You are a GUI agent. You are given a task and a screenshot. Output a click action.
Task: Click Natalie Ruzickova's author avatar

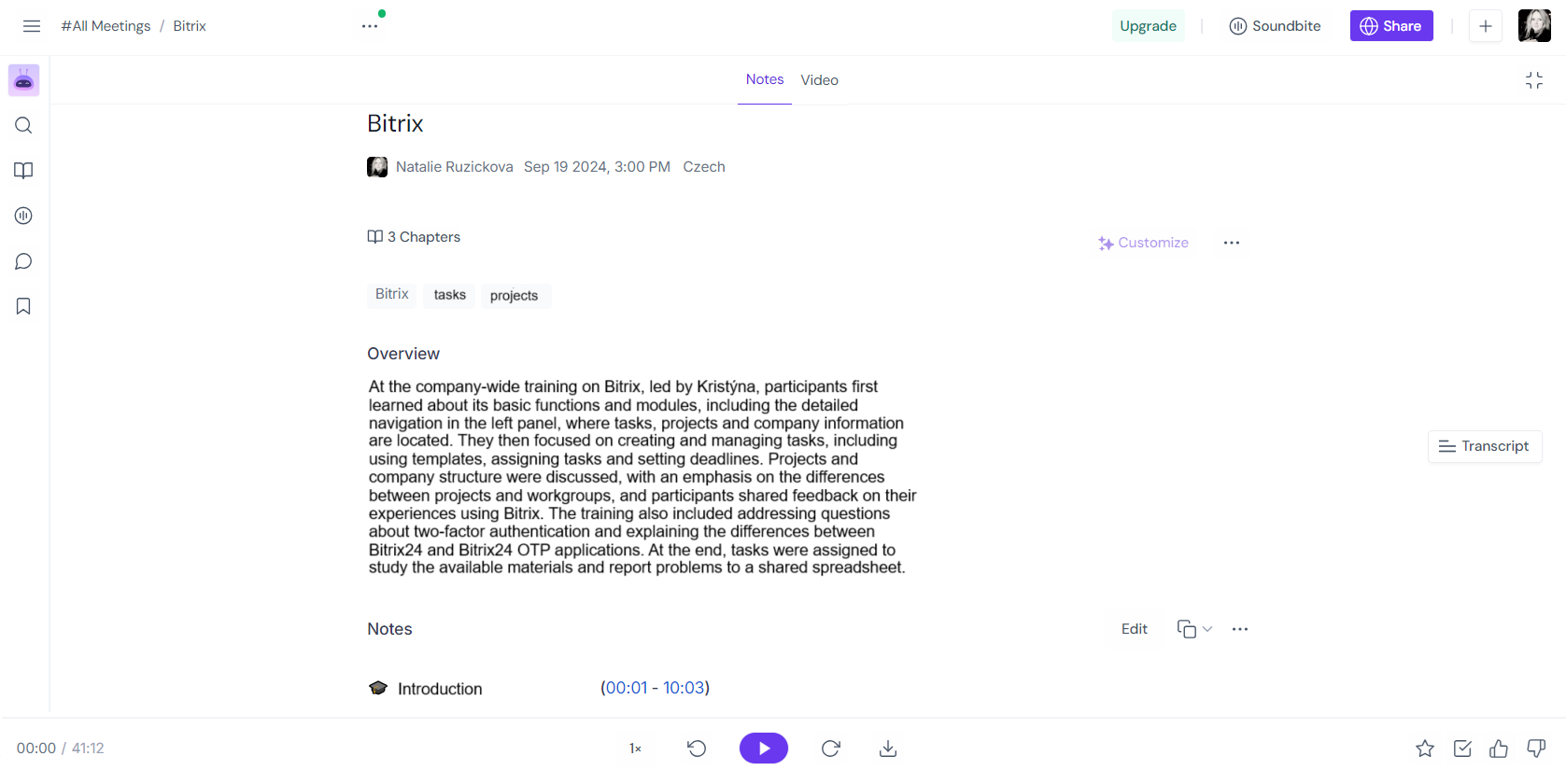(377, 167)
